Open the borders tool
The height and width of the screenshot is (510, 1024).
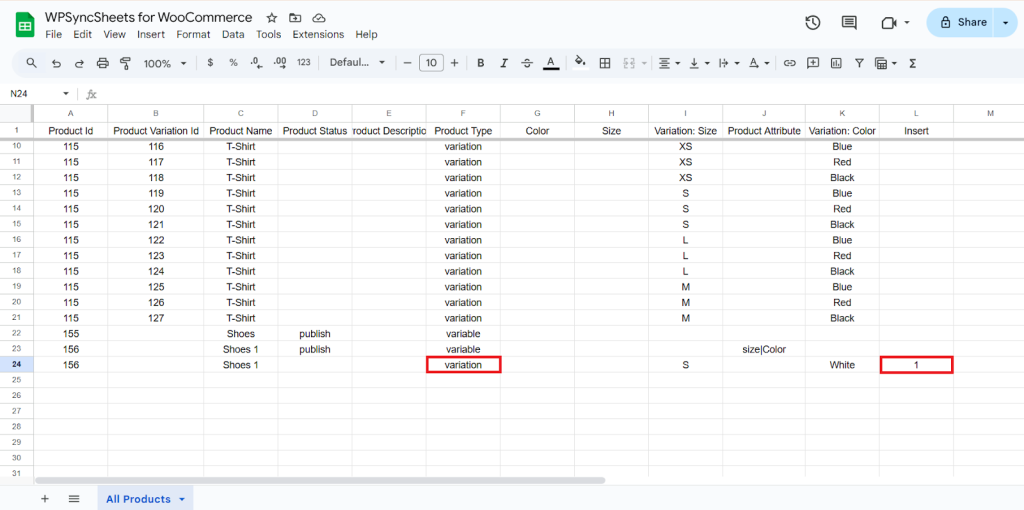pos(605,63)
